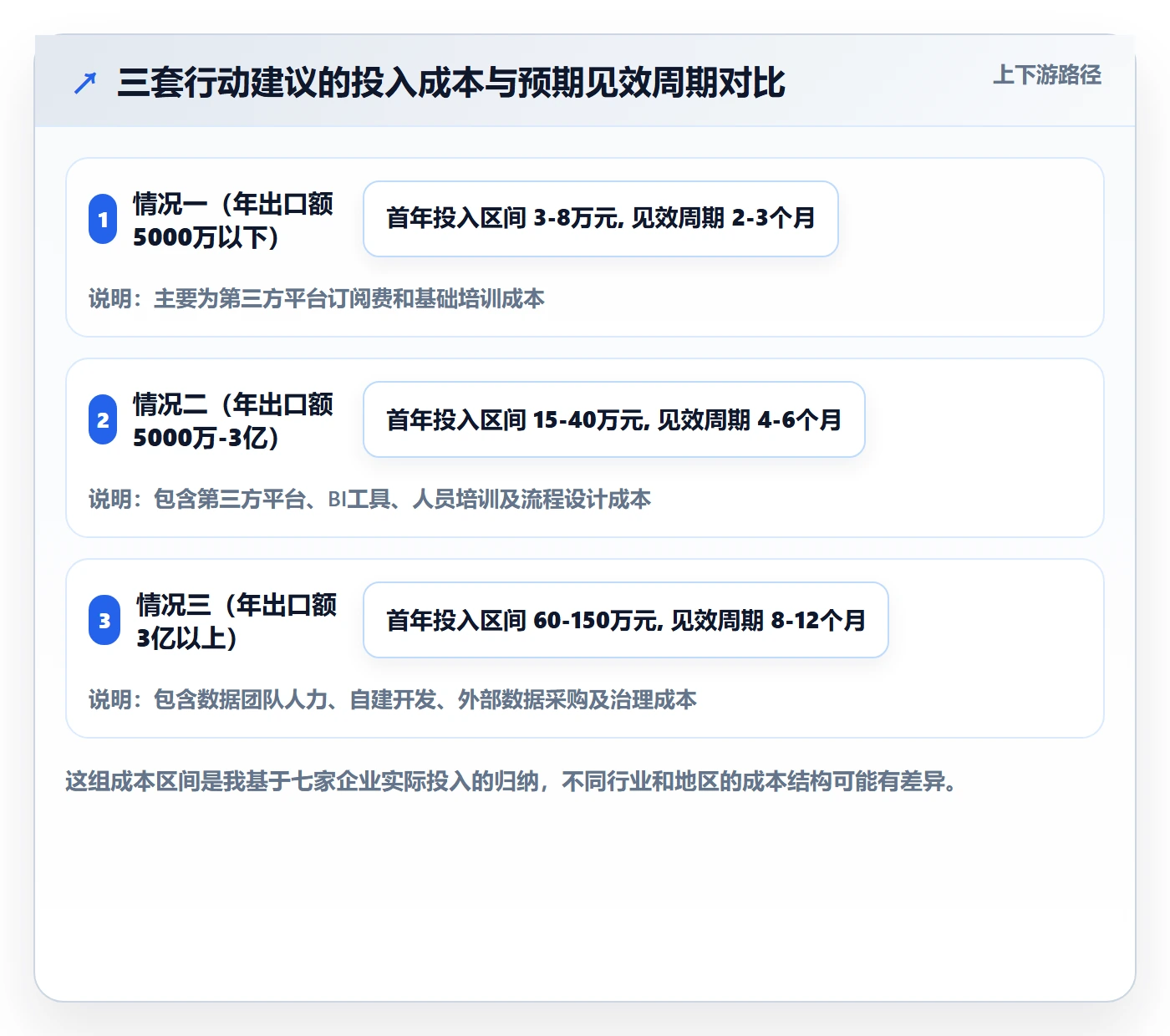Select the title 三套行动建议的投入成本与预期见效周期对比

click(451, 83)
